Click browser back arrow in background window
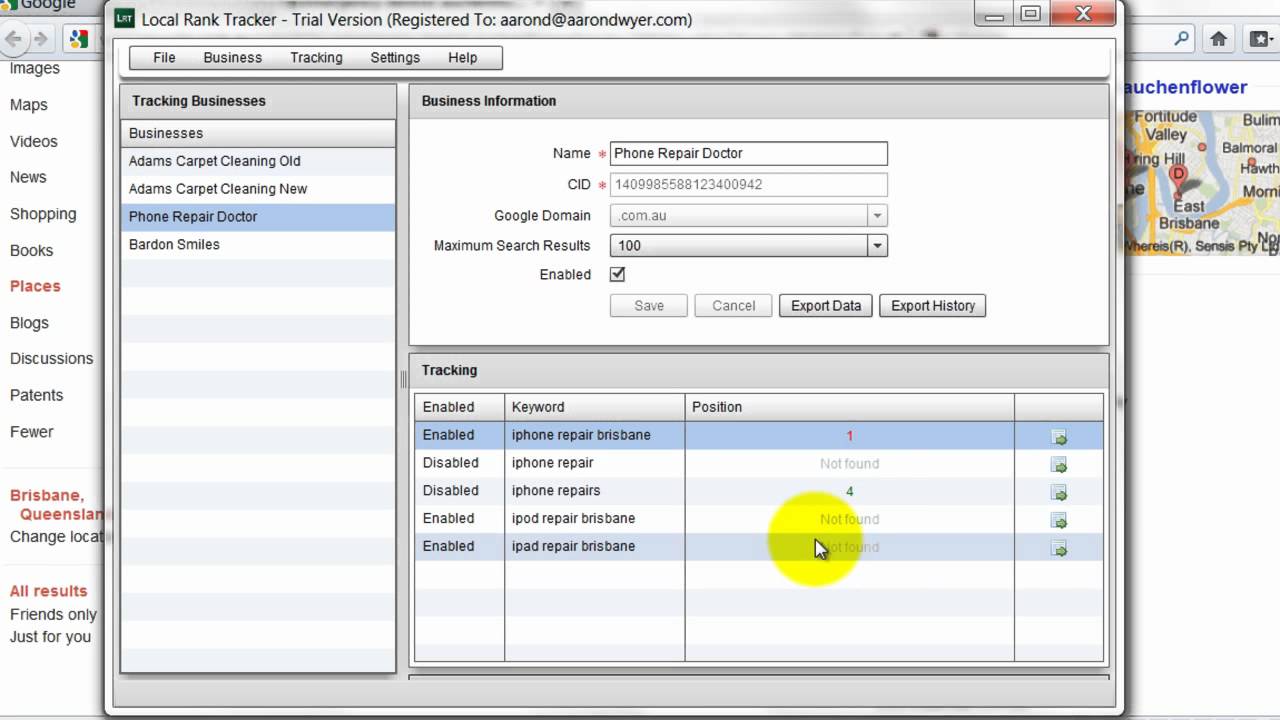 13,39
